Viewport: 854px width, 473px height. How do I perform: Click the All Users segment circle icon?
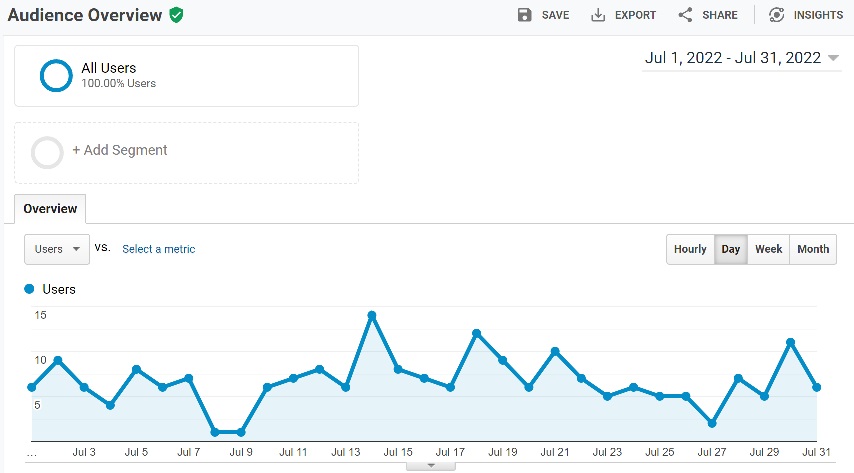point(55,76)
